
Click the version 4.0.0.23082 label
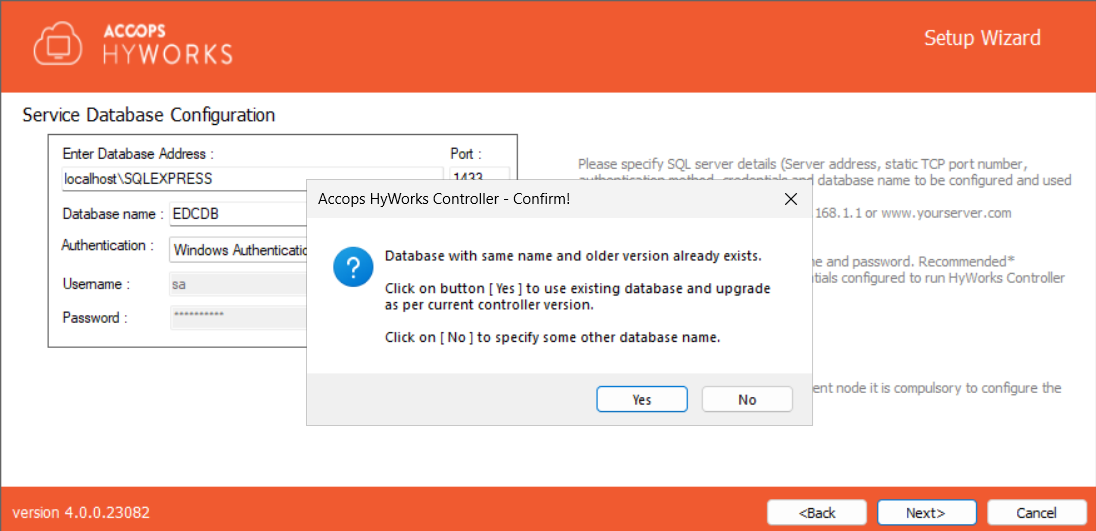click(x=81, y=512)
